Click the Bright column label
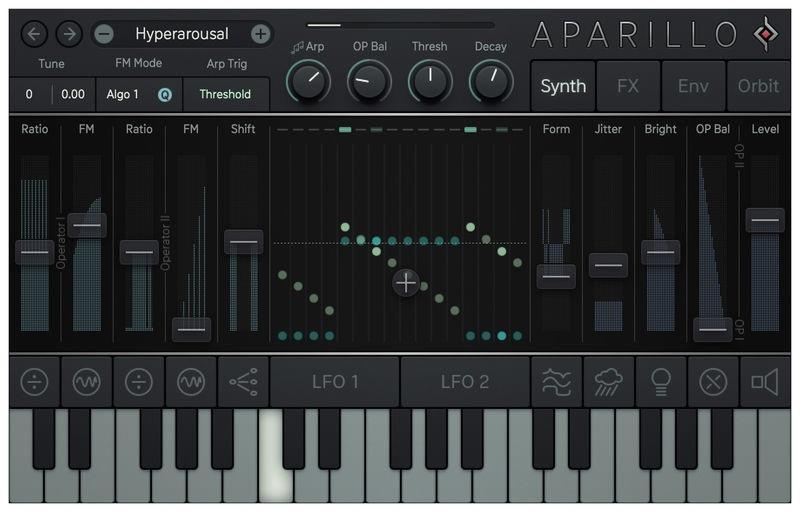This screenshot has width=800, height=512. coord(660,129)
